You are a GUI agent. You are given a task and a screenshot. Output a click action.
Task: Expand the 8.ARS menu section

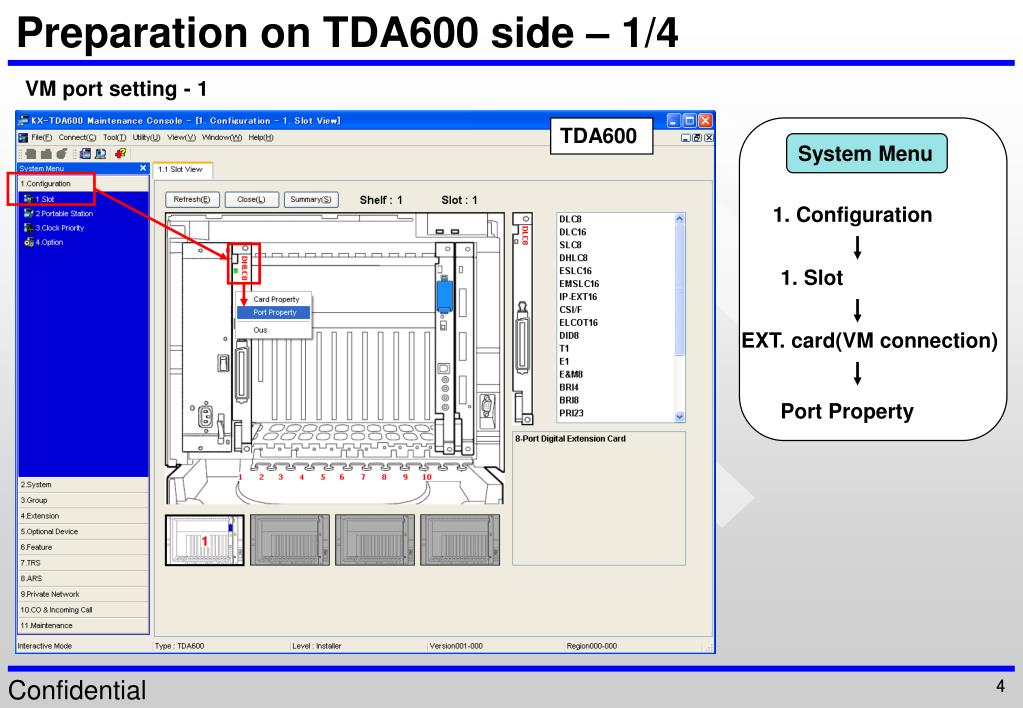coord(84,579)
